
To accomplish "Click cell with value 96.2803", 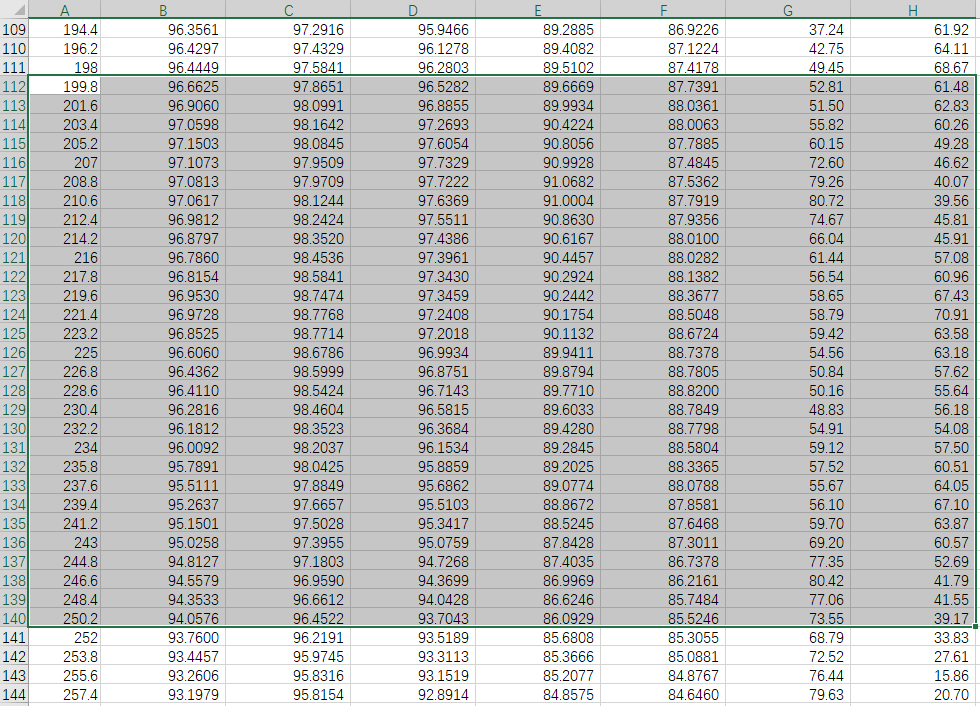I will click(x=412, y=67).
